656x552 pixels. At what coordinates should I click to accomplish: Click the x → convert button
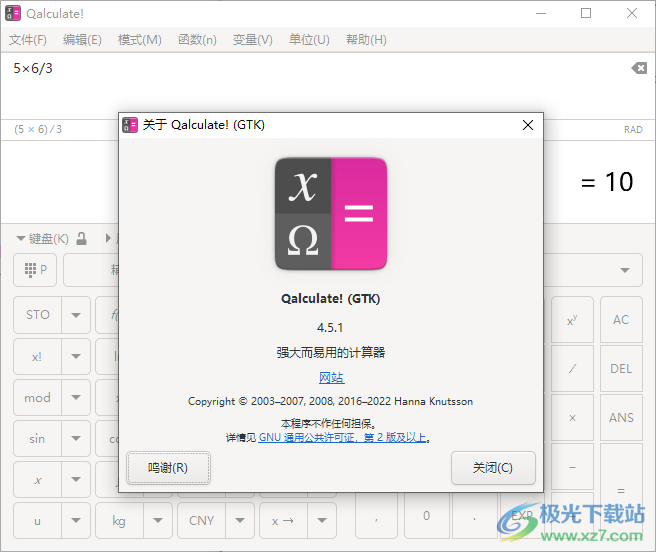tap(283, 521)
